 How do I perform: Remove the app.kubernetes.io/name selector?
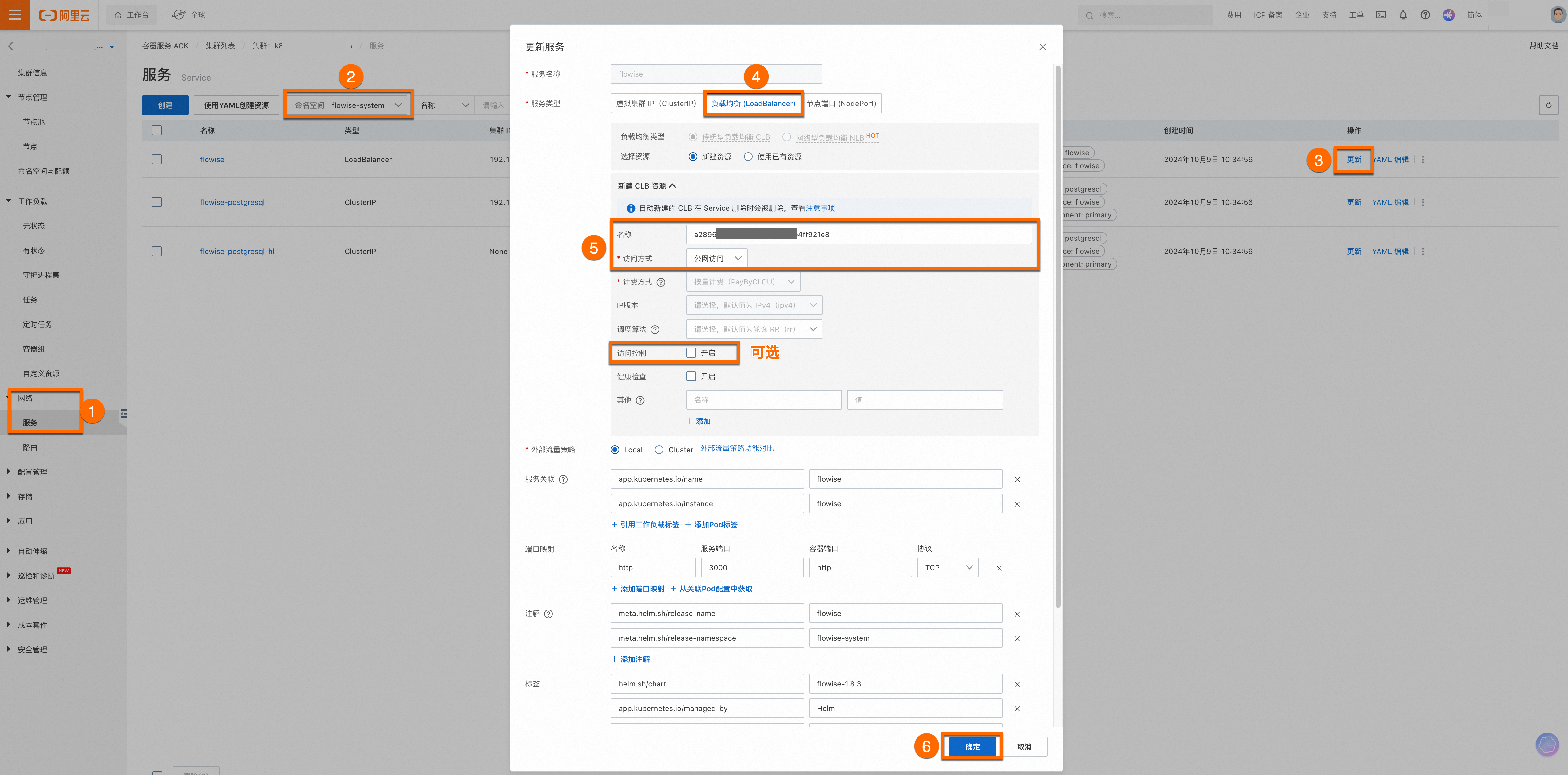tap(1016, 479)
